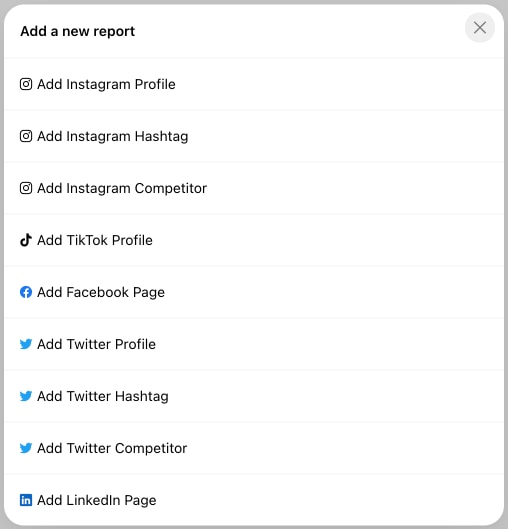
Task: Click the Facebook logo icon
Action: (26, 292)
